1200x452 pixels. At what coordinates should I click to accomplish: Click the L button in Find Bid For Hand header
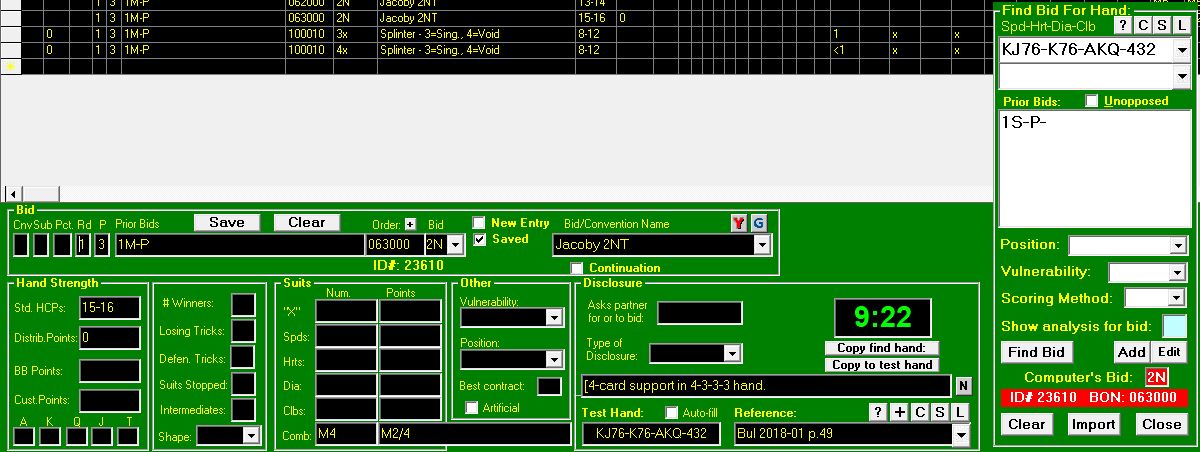pos(1181,25)
